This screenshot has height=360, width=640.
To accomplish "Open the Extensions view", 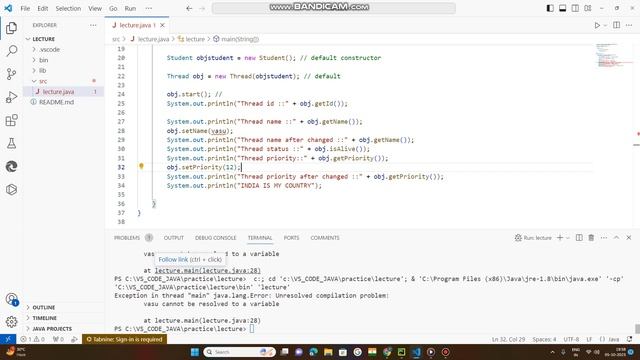I will click(x=11, y=120).
